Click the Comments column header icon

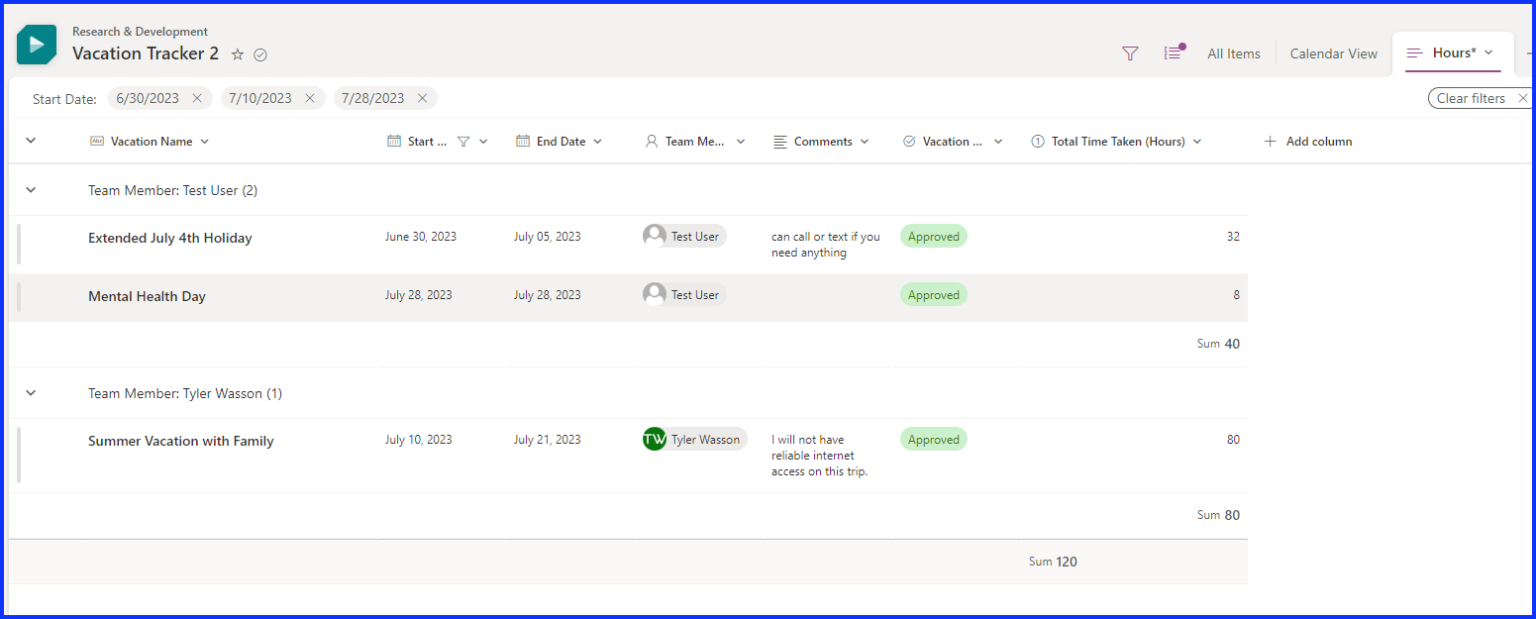(781, 141)
